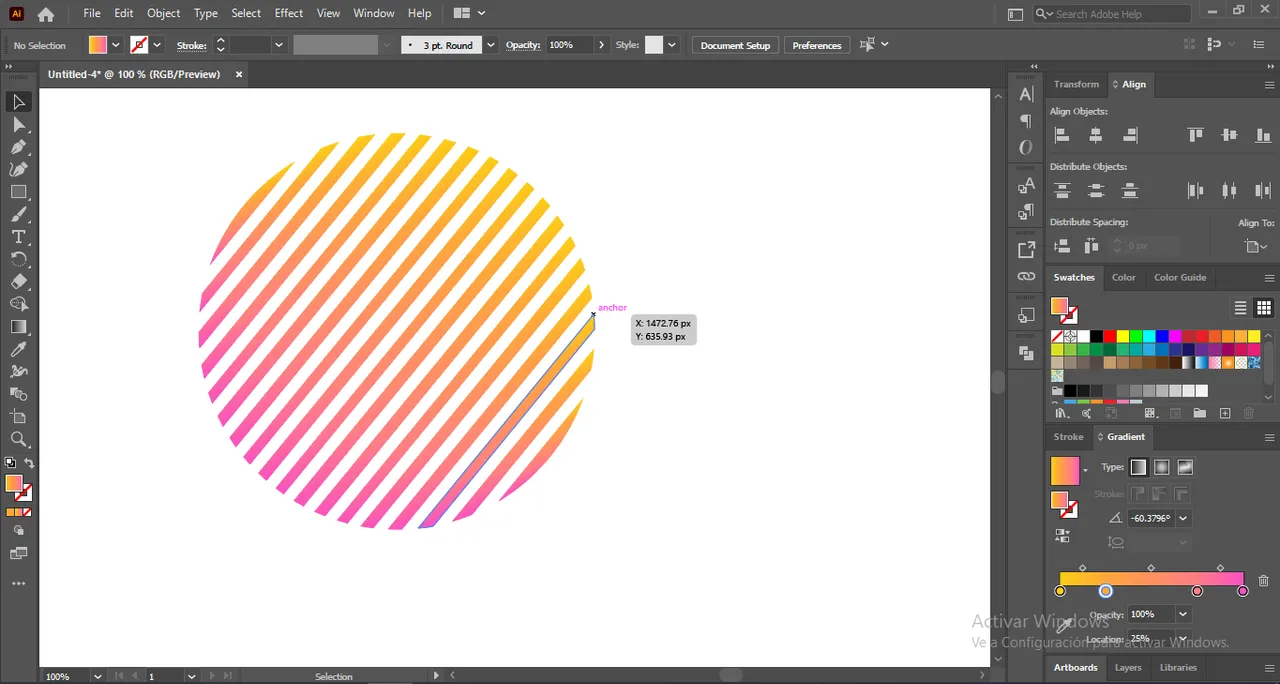Choose the Rotate tool
The width and height of the screenshot is (1280, 684).
pos(18,259)
